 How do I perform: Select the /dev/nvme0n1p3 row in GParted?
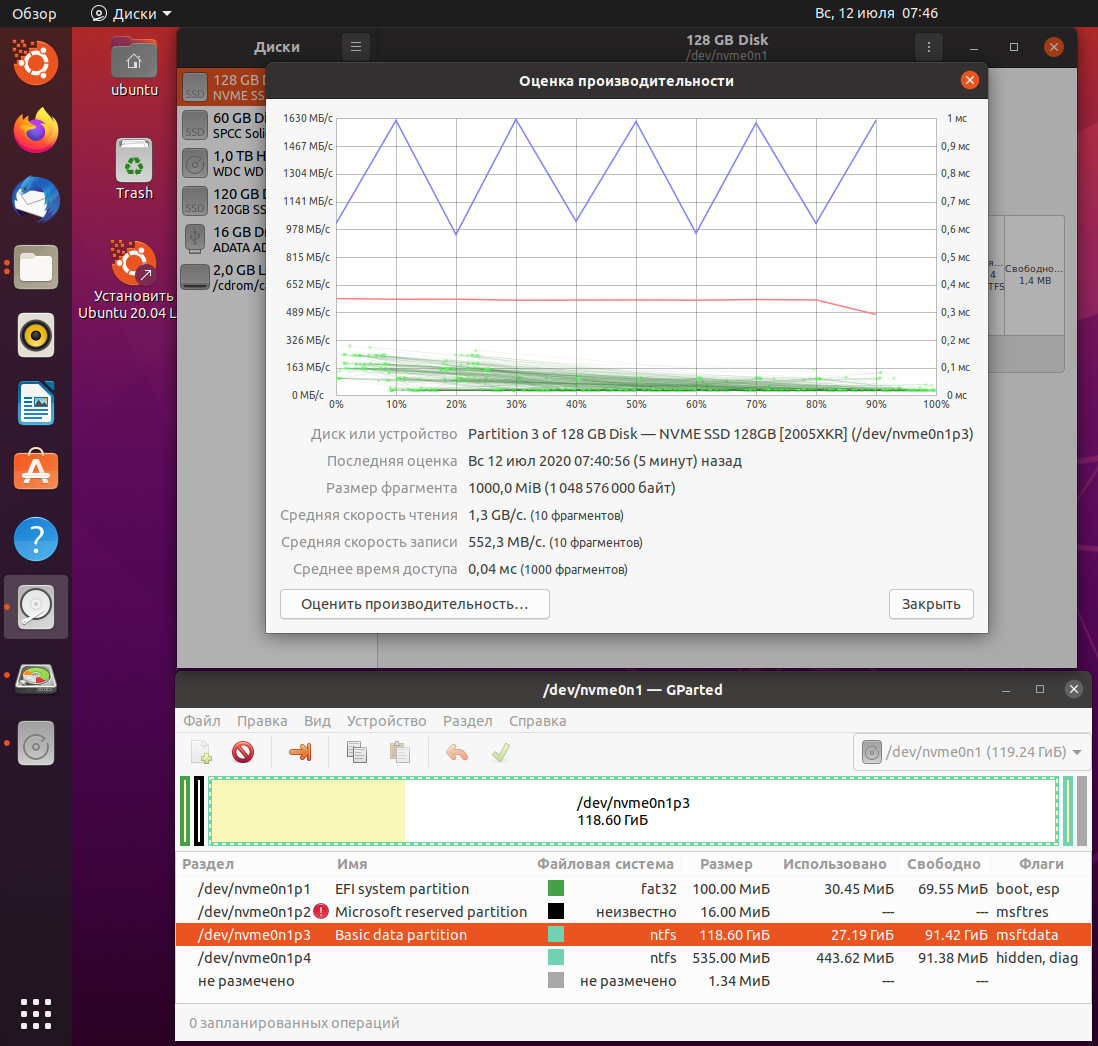tap(633, 935)
